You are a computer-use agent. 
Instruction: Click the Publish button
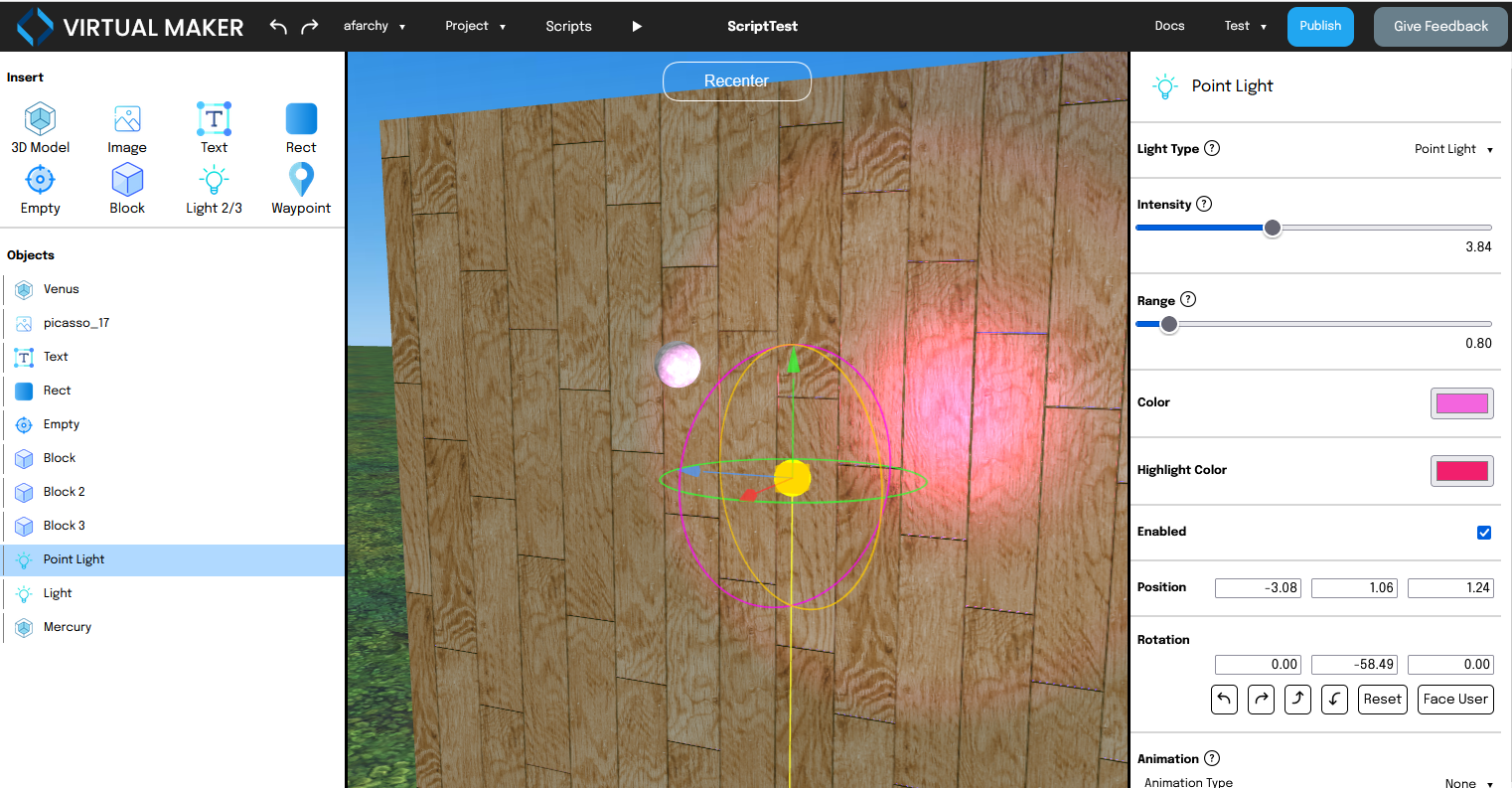coord(1320,26)
